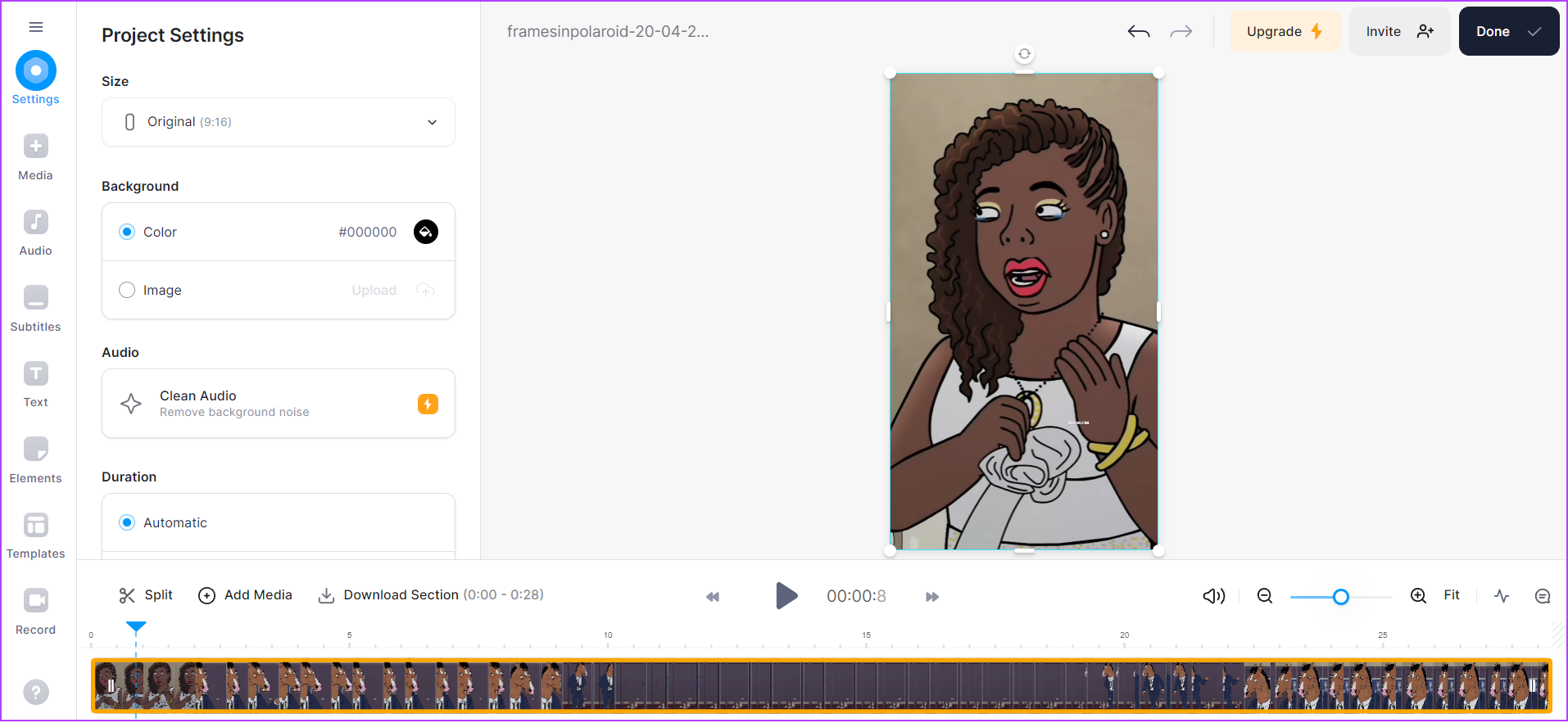Image resolution: width=1568 pixels, height=723 pixels.
Task: Open the Audio sidebar tab
Action: pos(36,233)
